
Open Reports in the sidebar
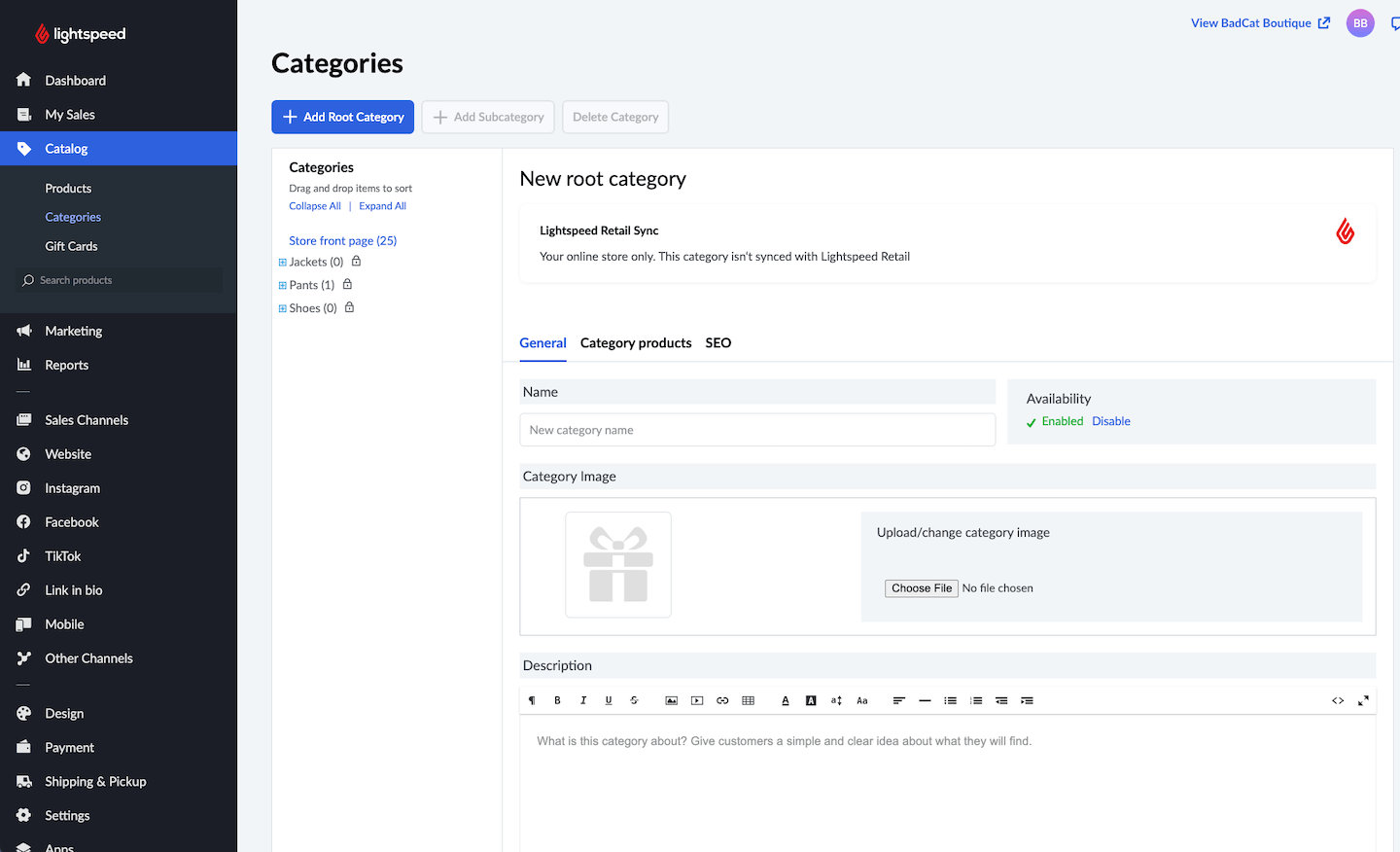(119, 366)
